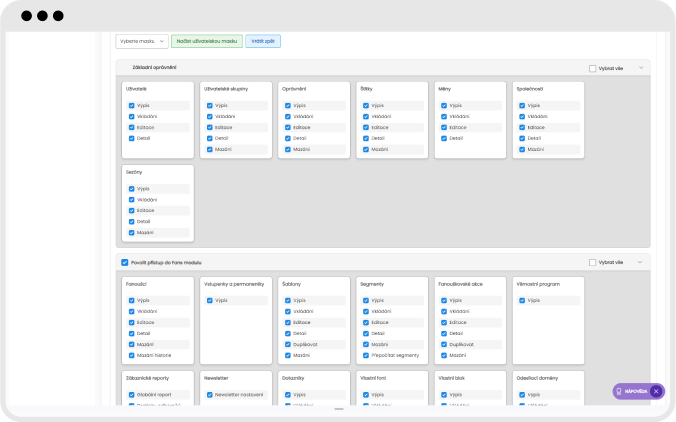Uncheck Výpis in Sezóny card
Screen dimensions: 676x422
[x=131, y=189]
